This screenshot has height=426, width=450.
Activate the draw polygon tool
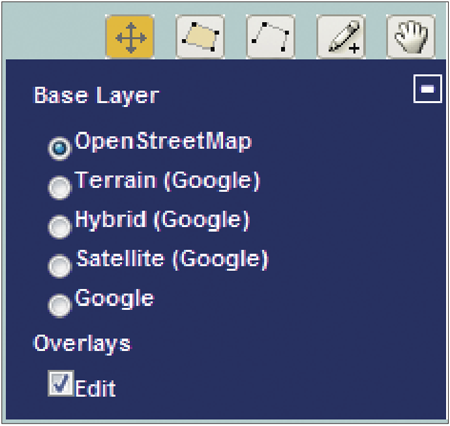200,37
